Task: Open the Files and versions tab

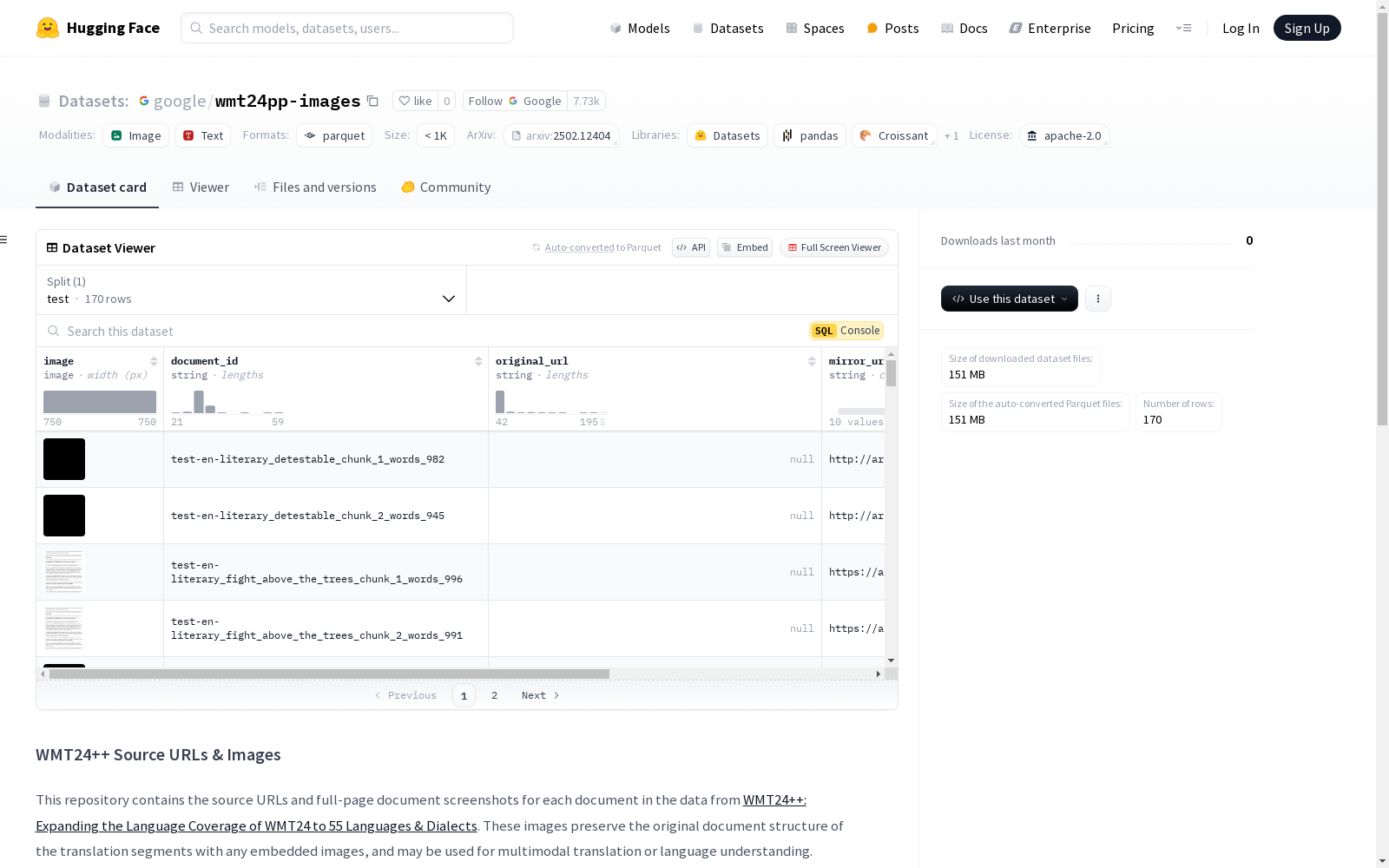Action: pyautogui.click(x=315, y=187)
